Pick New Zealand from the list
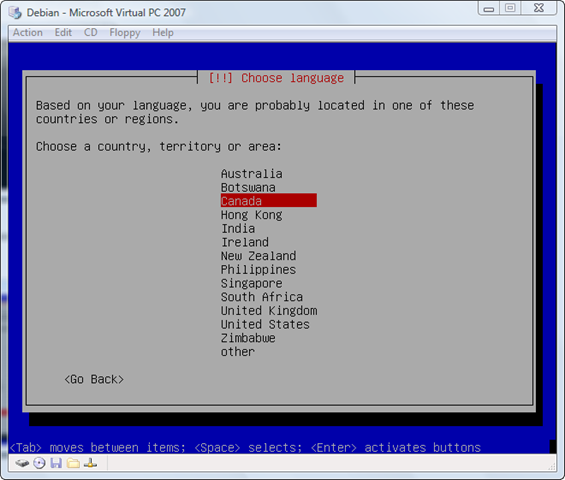The image size is (565, 480). 258,256
